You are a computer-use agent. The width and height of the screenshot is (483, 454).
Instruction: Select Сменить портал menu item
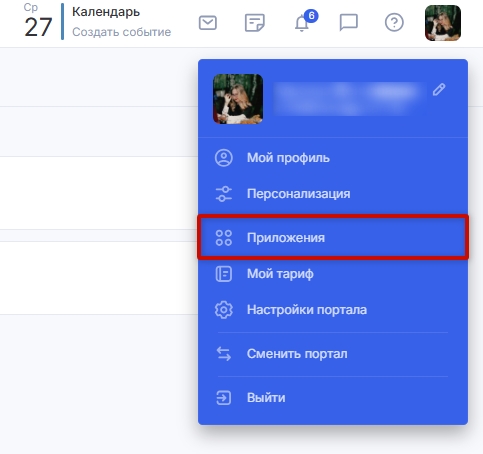[x=333, y=354]
